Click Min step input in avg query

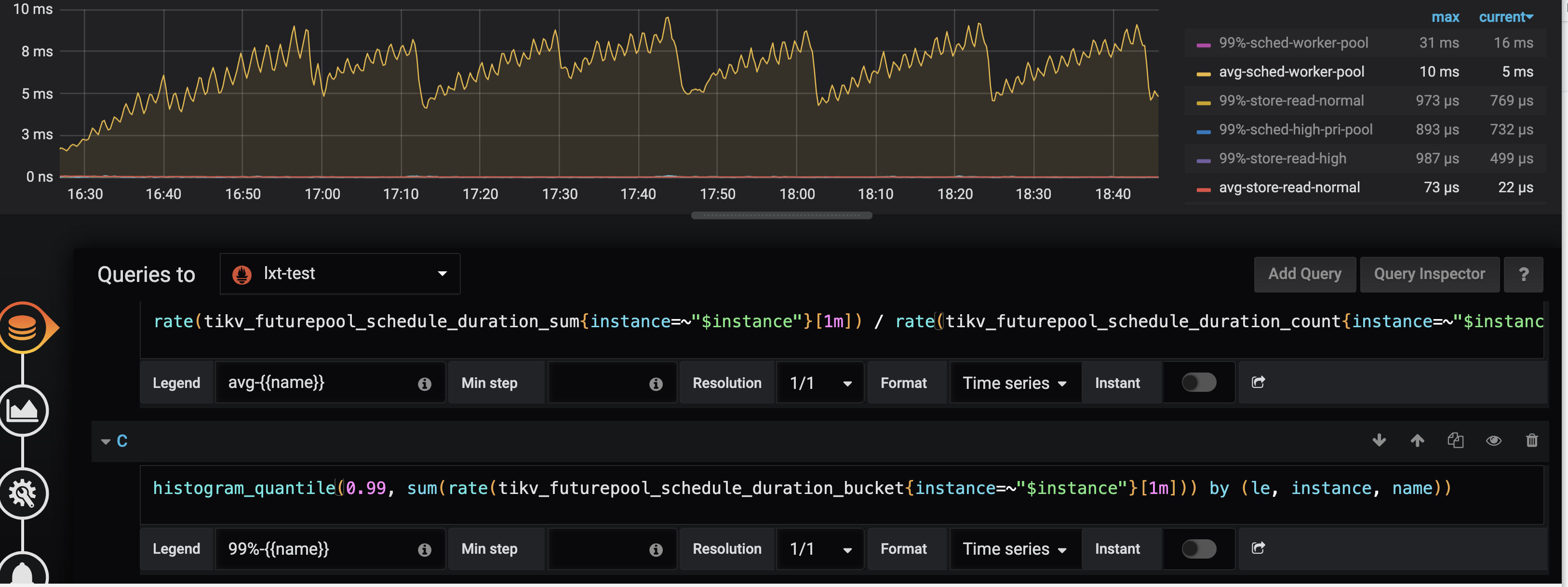click(x=612, y=383)
